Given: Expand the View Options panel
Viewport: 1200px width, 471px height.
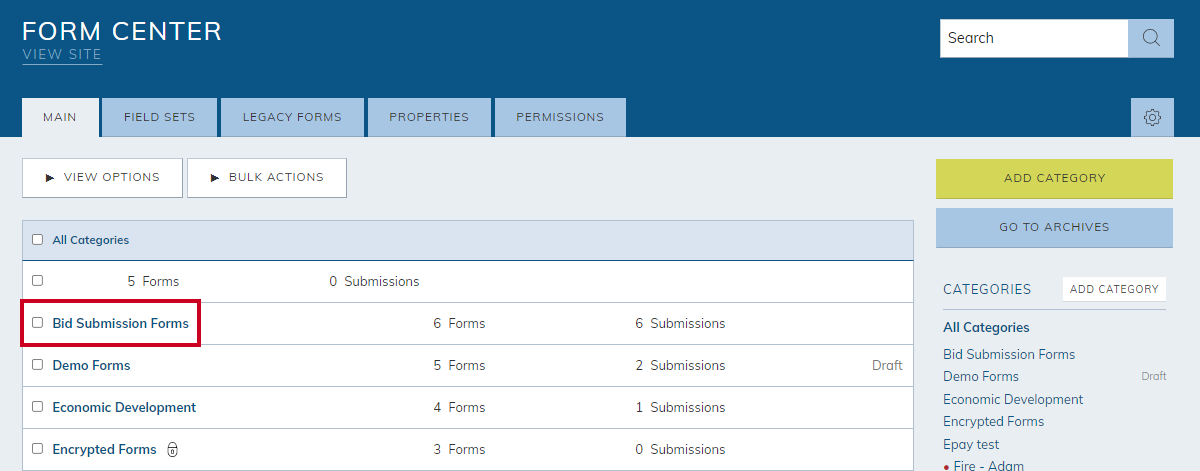Looking at the screenshot, I should click(102, 178).
